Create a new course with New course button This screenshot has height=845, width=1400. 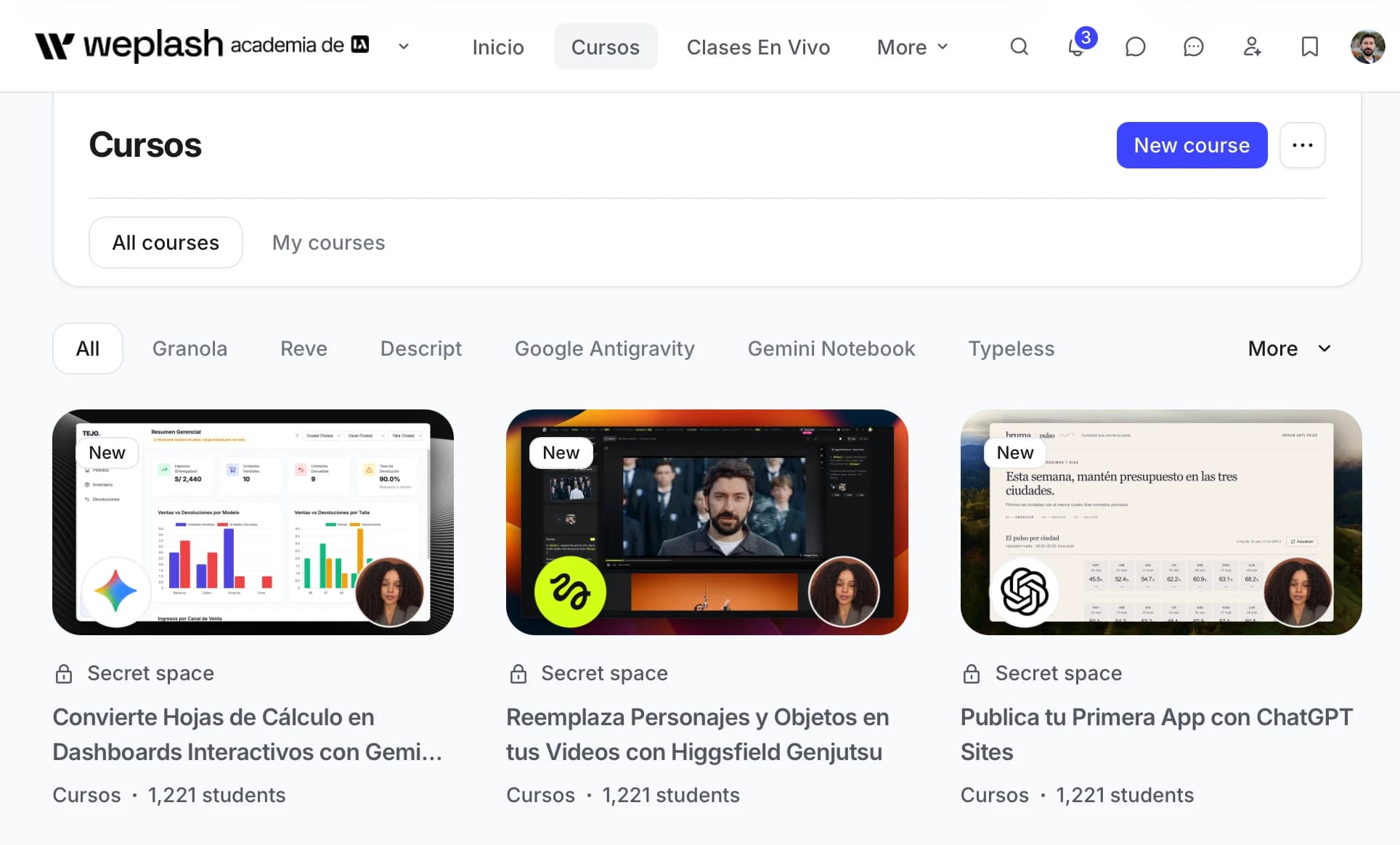pos(1192,145)
